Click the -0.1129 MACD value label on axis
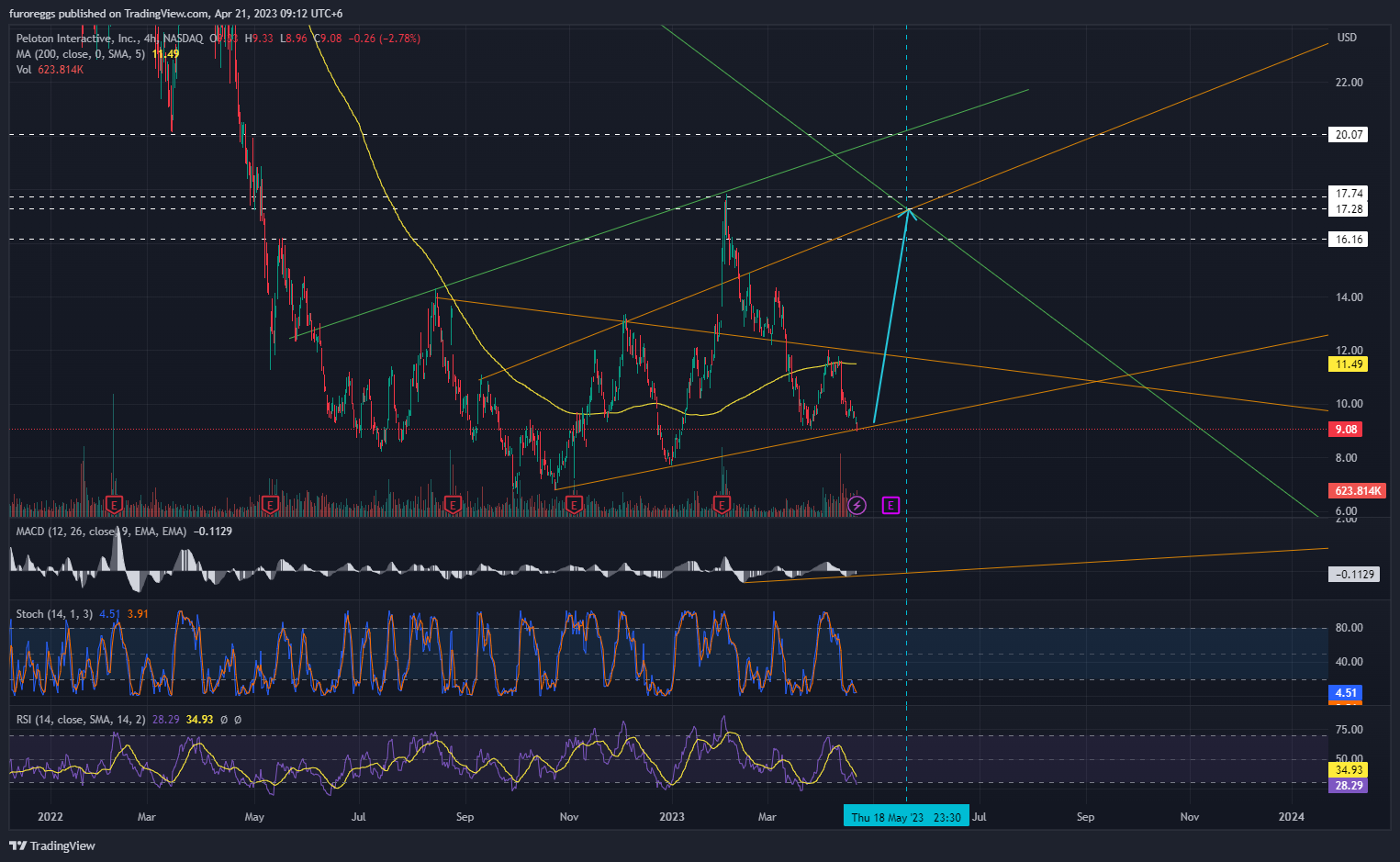Viewport: 1400px width, 862px height. tap(1354, 575)
